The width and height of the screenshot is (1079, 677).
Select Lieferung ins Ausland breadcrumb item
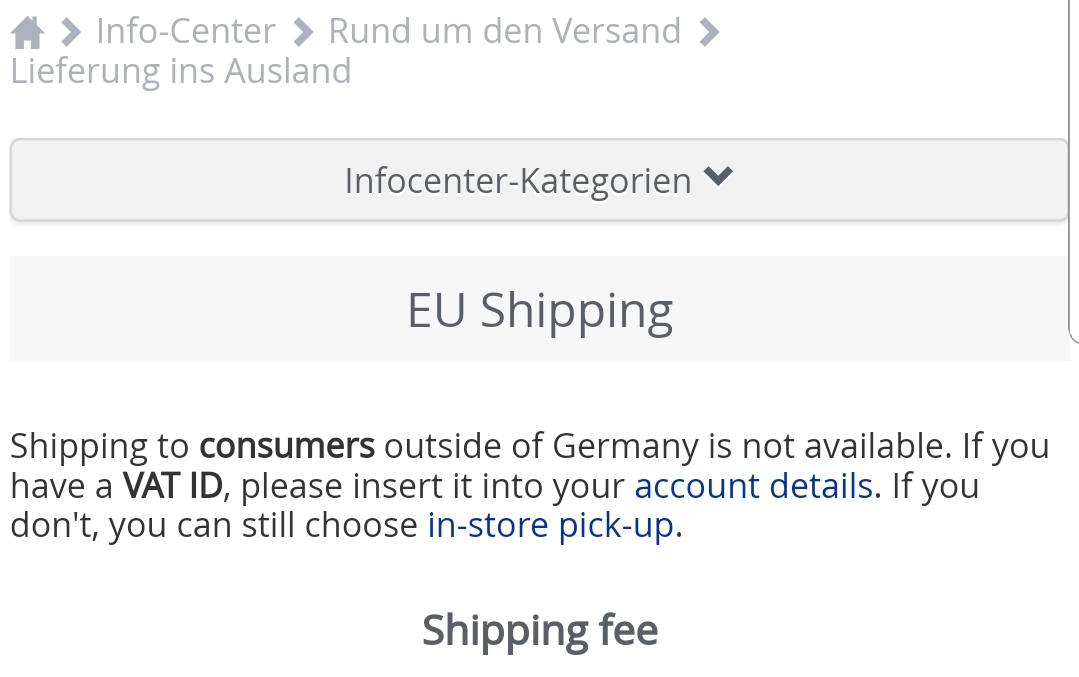tap(181, 70)
